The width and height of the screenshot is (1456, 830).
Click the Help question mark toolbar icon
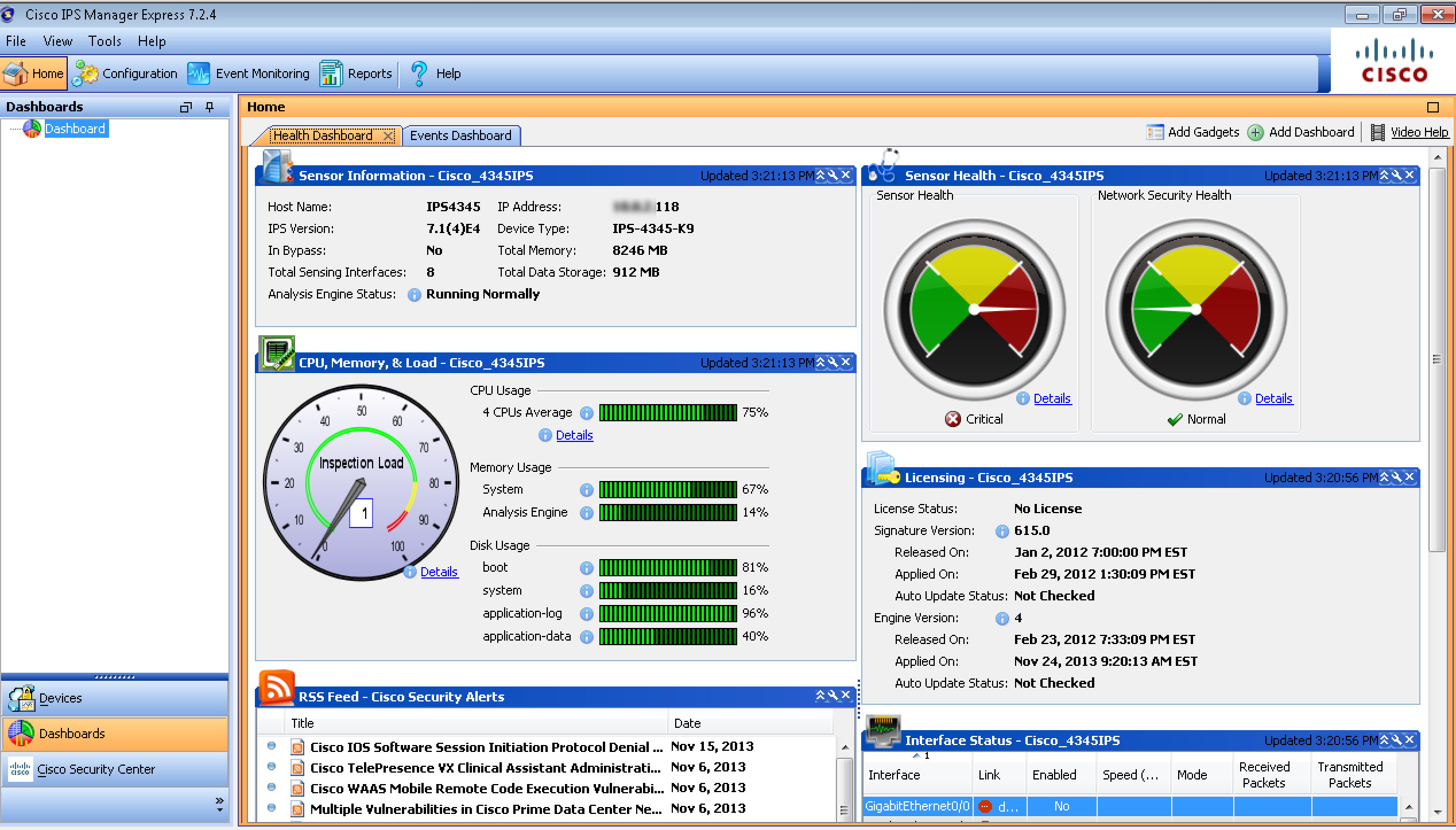tap(419, 73)
